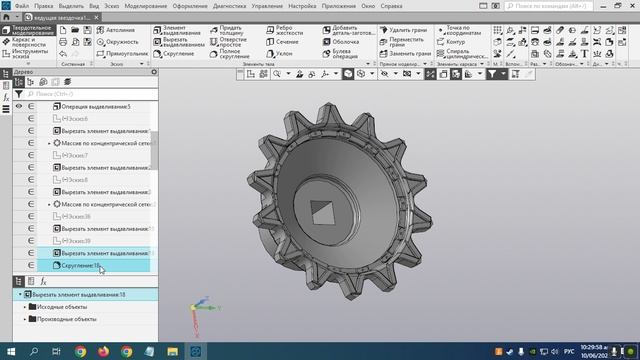
Task: Open Эскиз panel dropdown arrow
Action: point(142,64)
